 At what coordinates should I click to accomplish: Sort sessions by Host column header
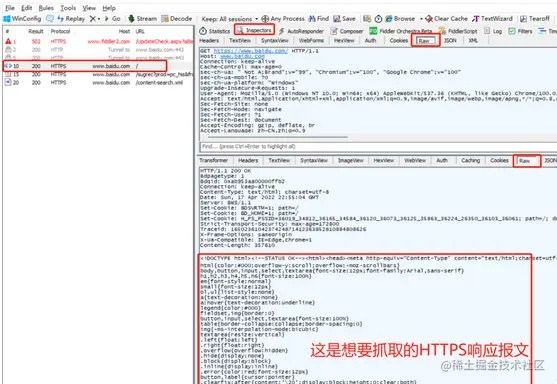(124, 31)
